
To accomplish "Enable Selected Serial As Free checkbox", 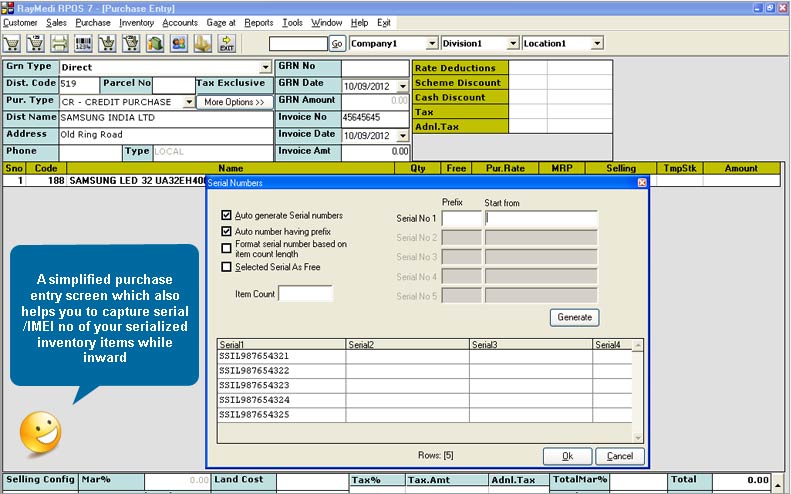I will point(226,267).
